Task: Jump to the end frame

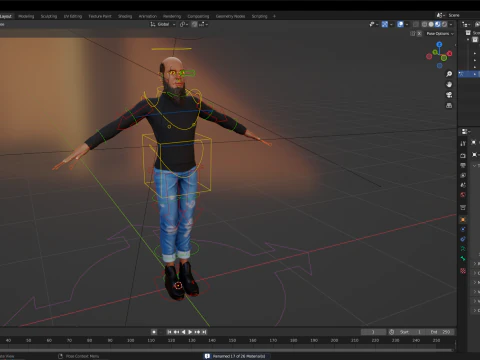Action: [x=204, y=332]
